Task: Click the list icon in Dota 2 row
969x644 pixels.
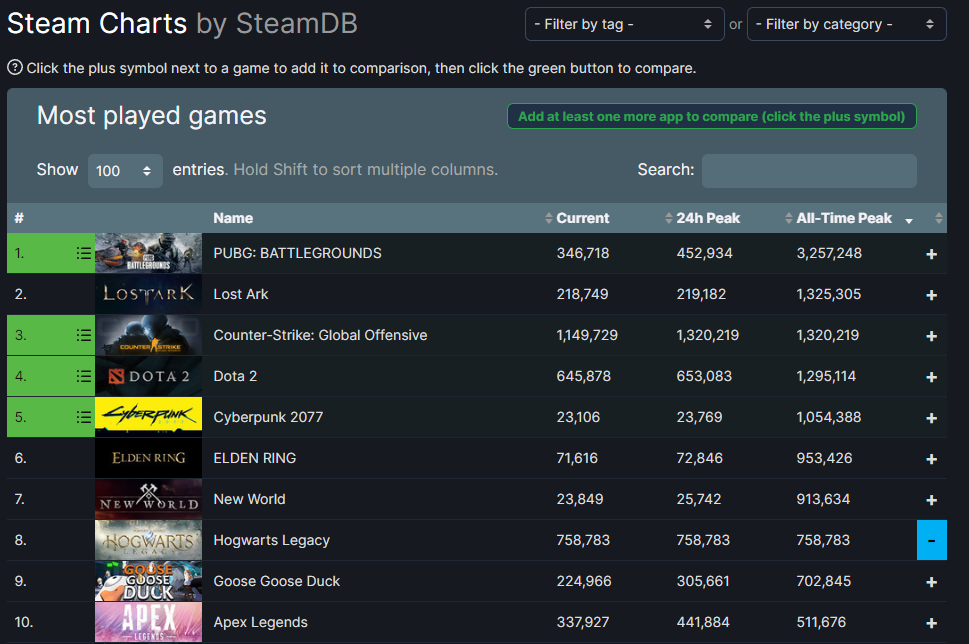Action: coord(84,376)
